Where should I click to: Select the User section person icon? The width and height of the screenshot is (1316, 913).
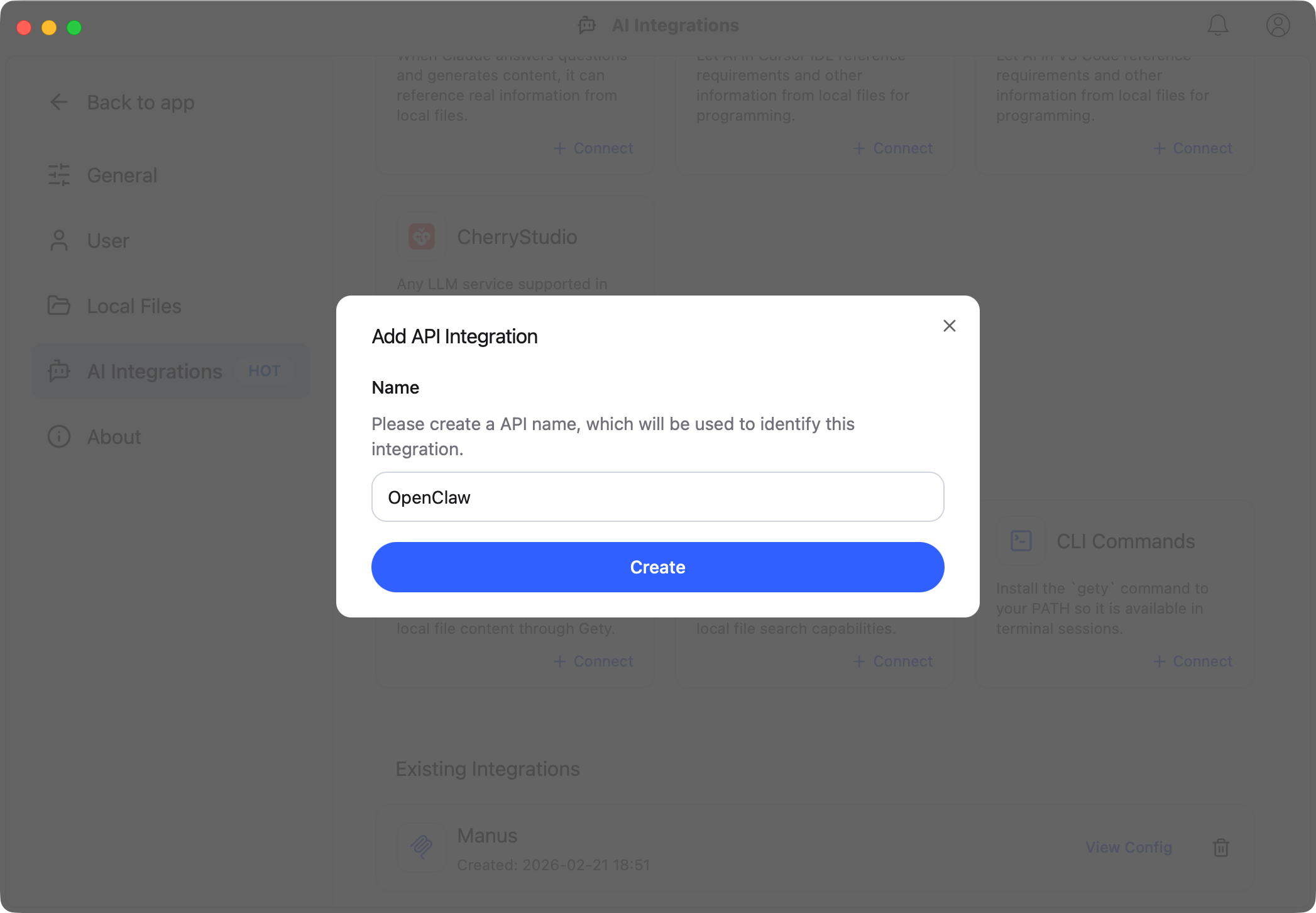(58, 240)
